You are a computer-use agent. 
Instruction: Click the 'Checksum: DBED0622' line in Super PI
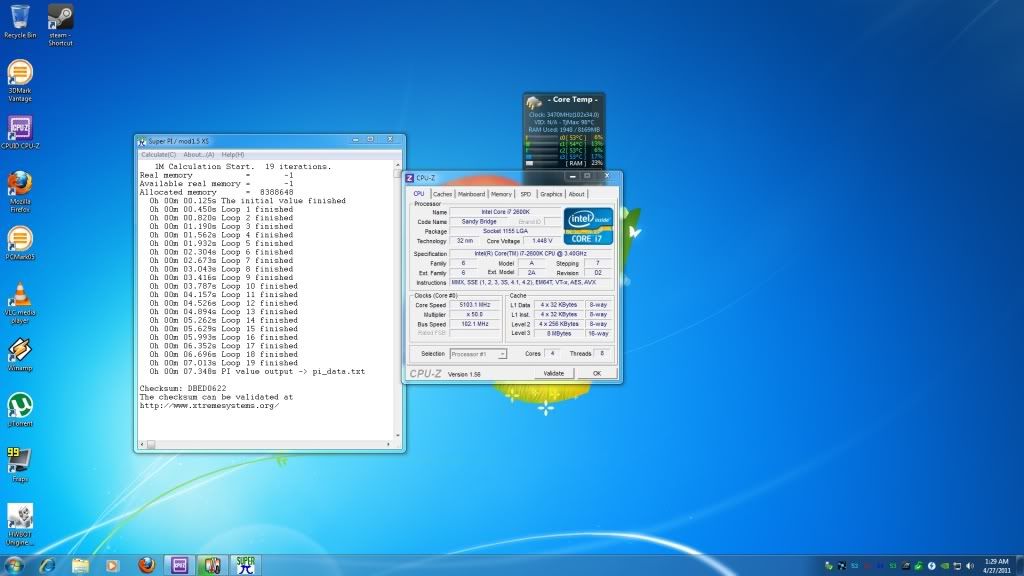pos(183,389)
